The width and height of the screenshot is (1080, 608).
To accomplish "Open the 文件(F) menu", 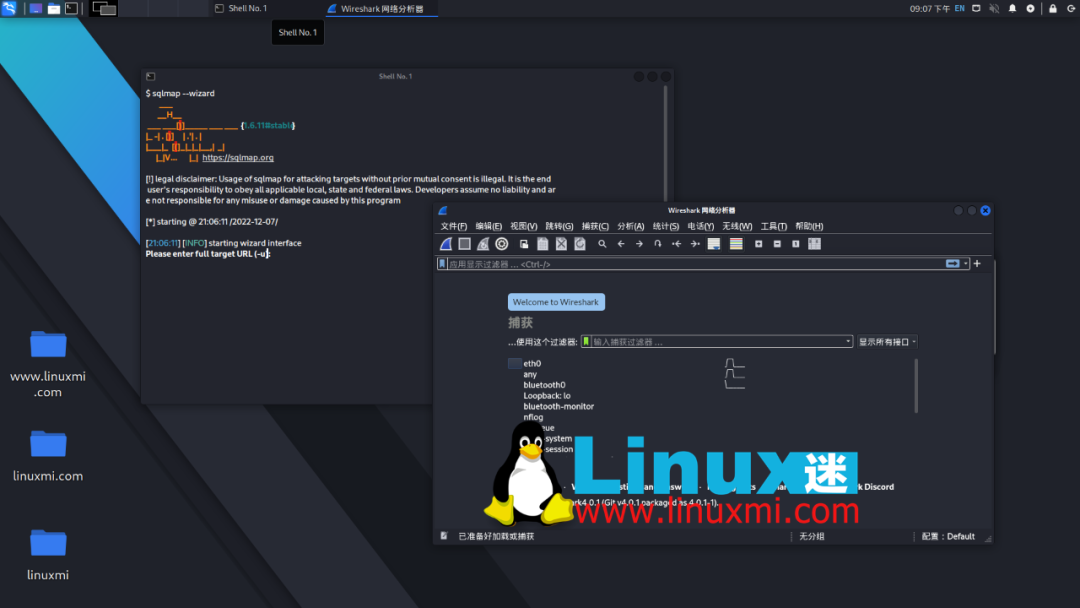I will point(454,226).
